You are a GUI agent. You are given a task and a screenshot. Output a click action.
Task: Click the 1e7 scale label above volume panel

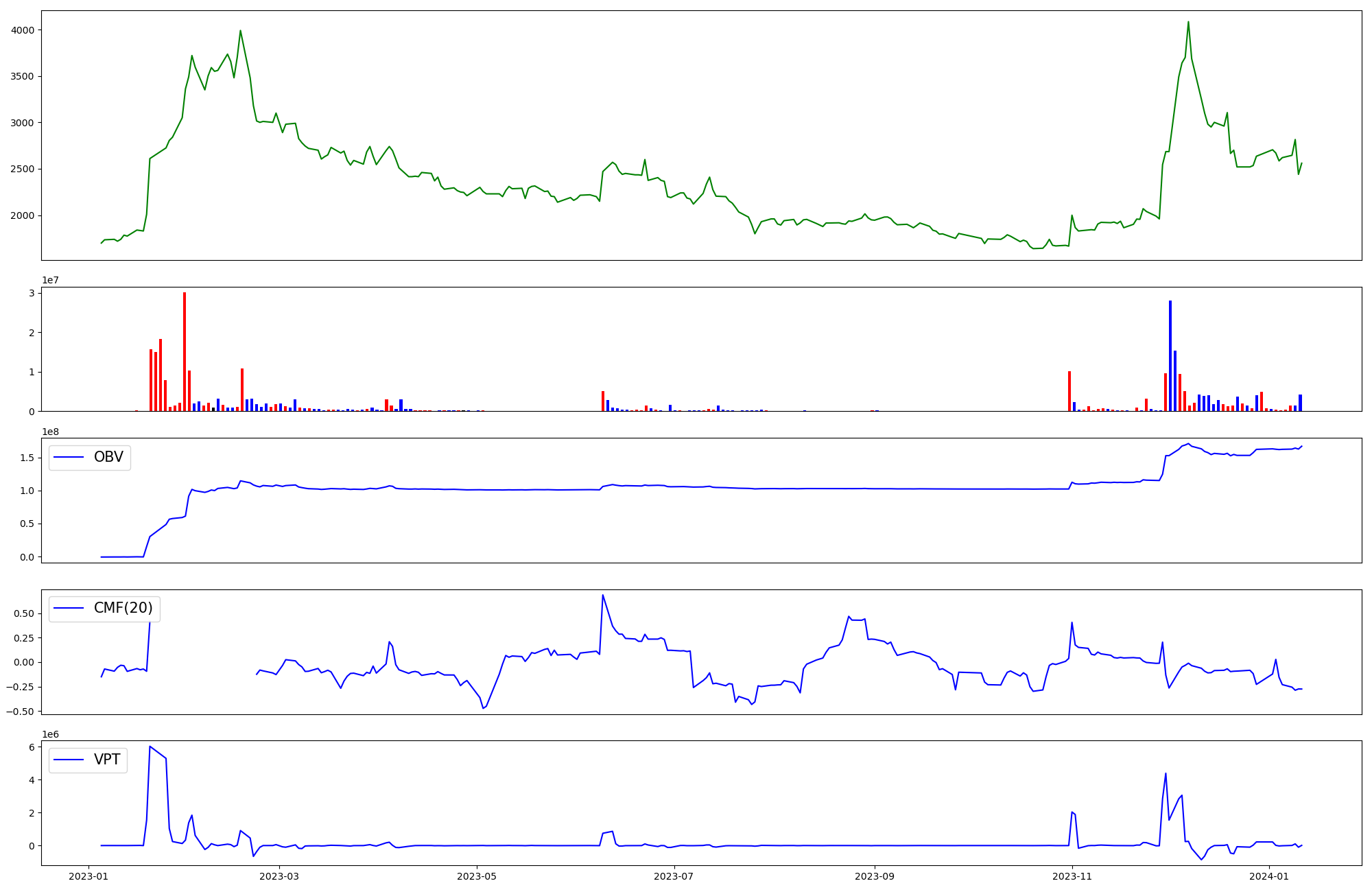[x=51, y=280]
